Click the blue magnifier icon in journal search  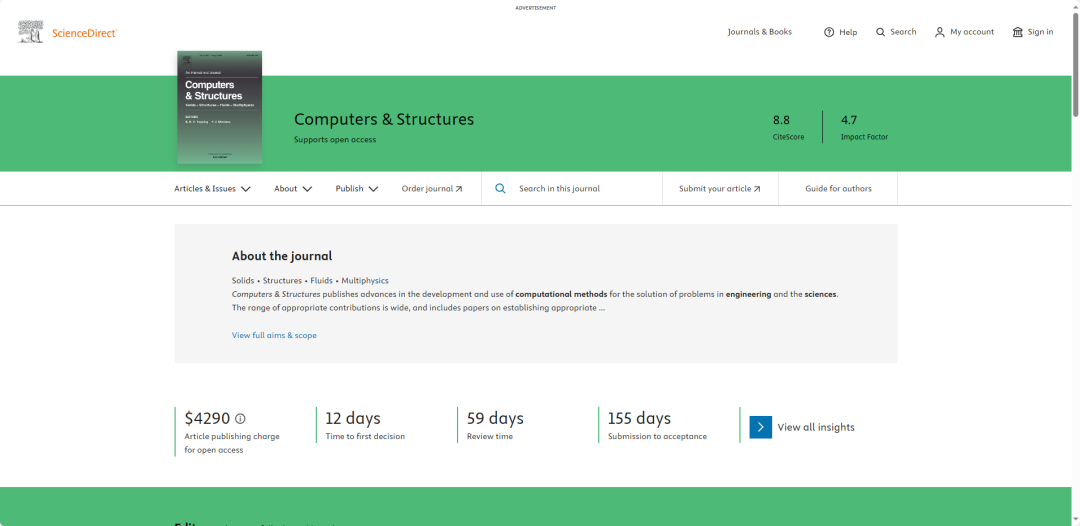click(501, 189)
